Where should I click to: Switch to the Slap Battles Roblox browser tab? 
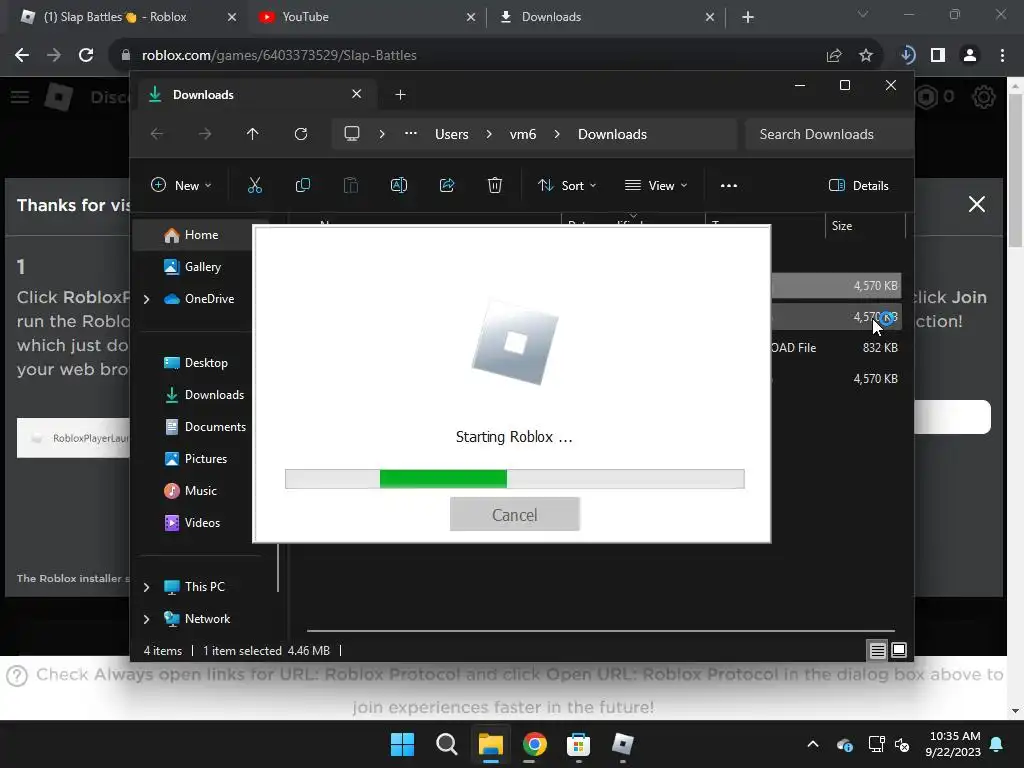[124, 17]
